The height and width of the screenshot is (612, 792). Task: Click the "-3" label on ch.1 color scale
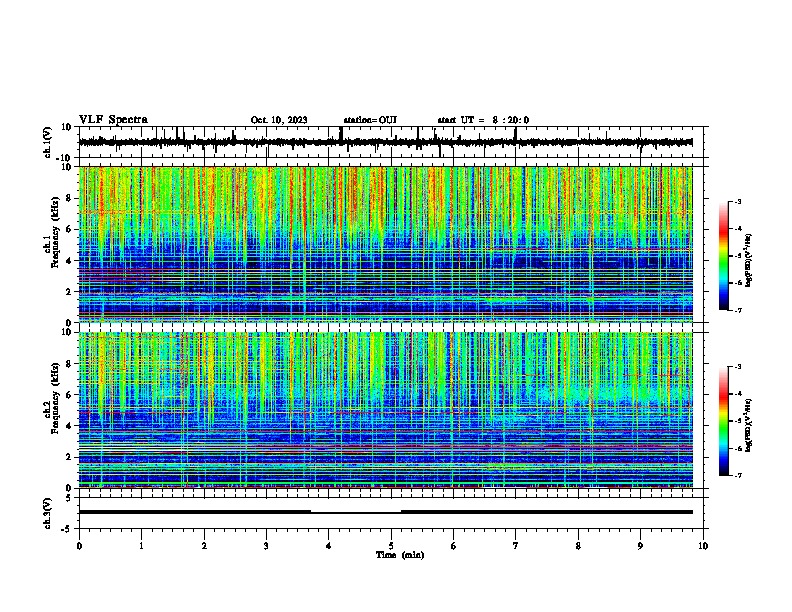pos(737,201)
